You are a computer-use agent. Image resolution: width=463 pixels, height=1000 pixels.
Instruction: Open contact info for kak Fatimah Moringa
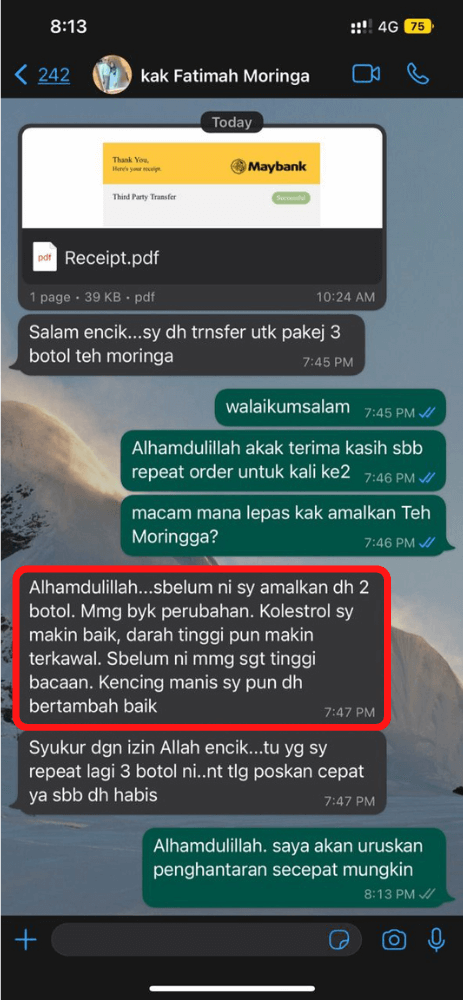(x=225, y=76)
